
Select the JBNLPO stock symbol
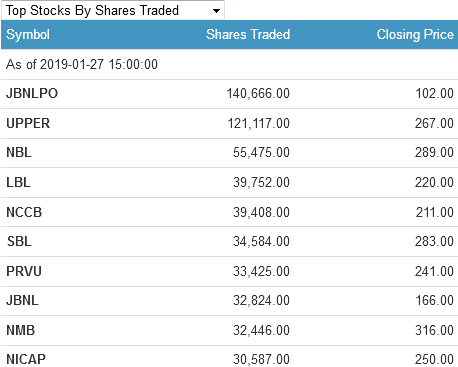point(32,93)
